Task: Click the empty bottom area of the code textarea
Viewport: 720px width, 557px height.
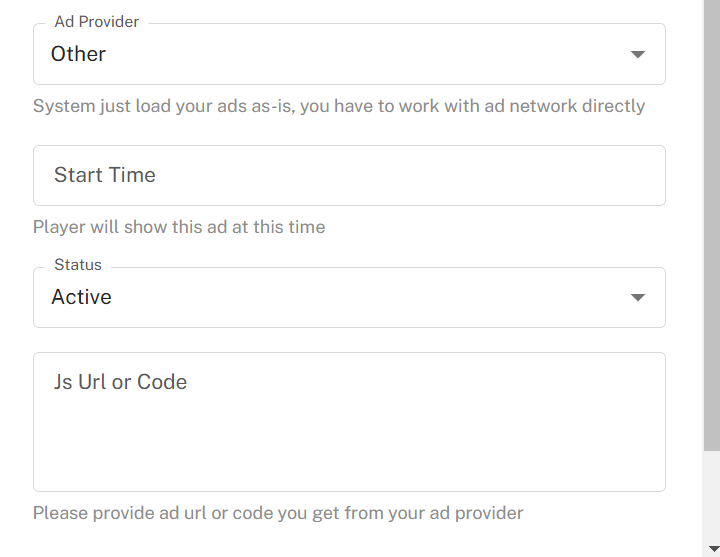Action: [x=349, y=465]
